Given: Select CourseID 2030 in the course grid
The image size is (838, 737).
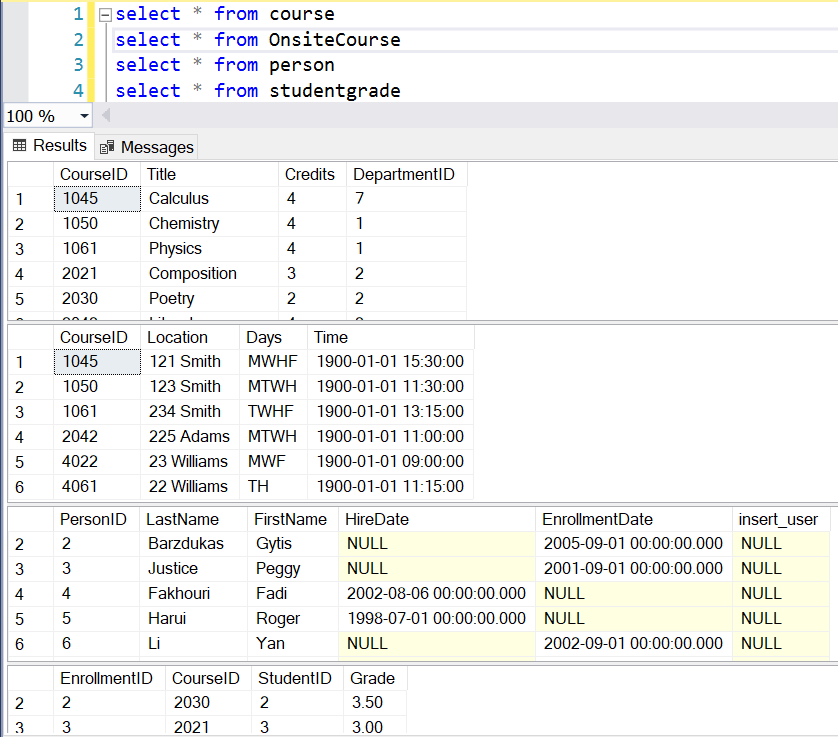Looking at the screenshot, I should (97, 298).
